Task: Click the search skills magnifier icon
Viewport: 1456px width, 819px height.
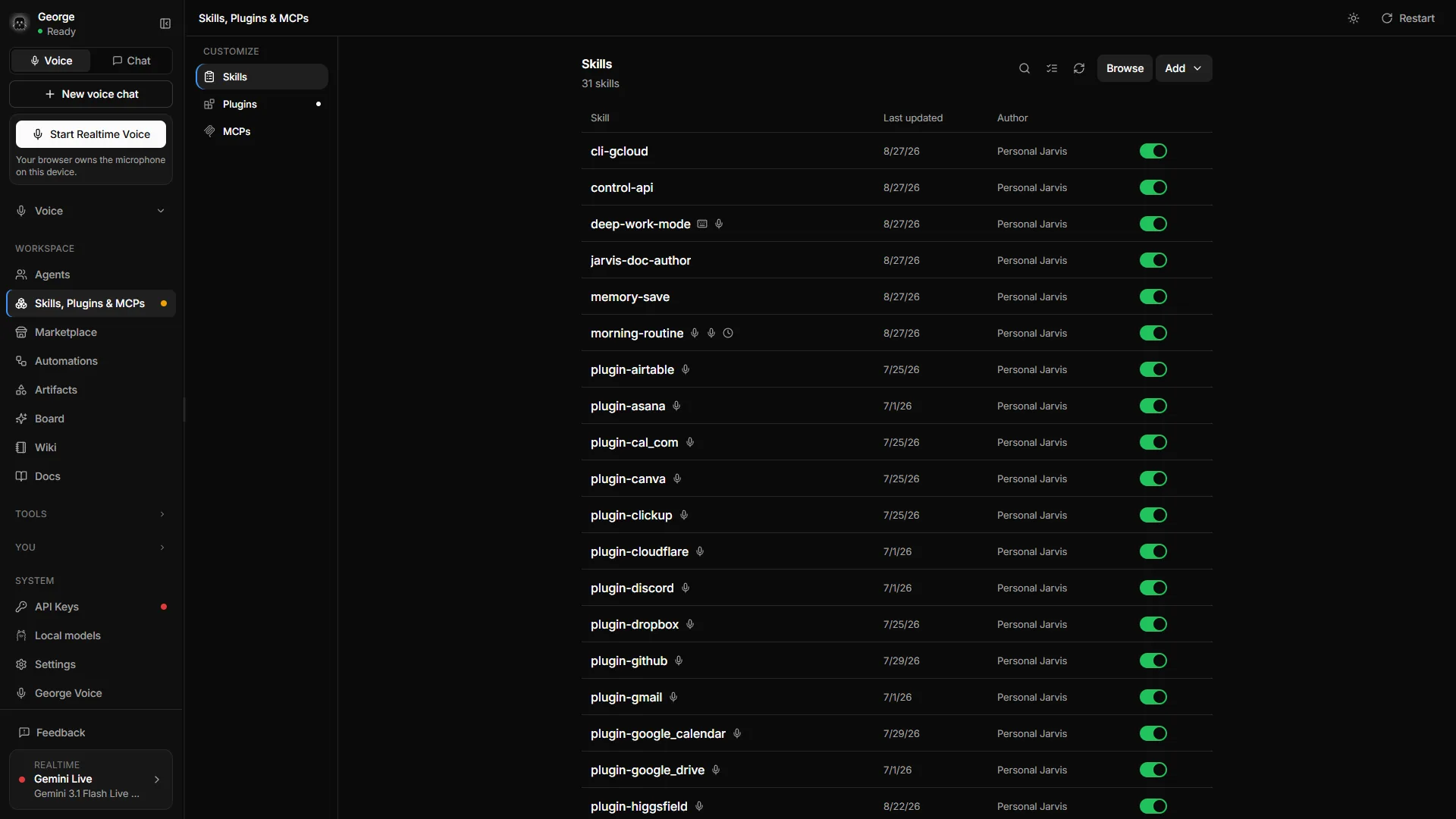Action: tap(1025, 68)
